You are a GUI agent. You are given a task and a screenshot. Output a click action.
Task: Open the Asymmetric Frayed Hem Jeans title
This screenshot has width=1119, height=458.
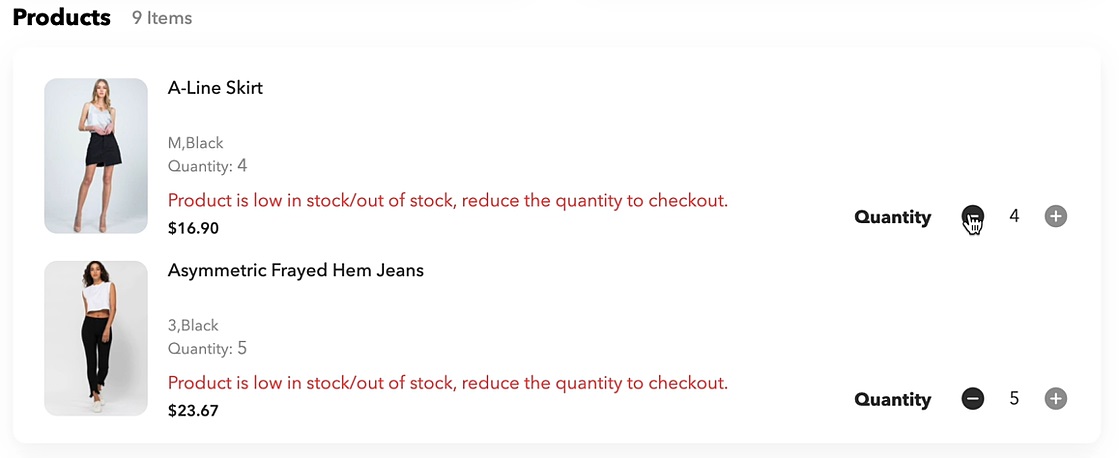tap(295, 271)
